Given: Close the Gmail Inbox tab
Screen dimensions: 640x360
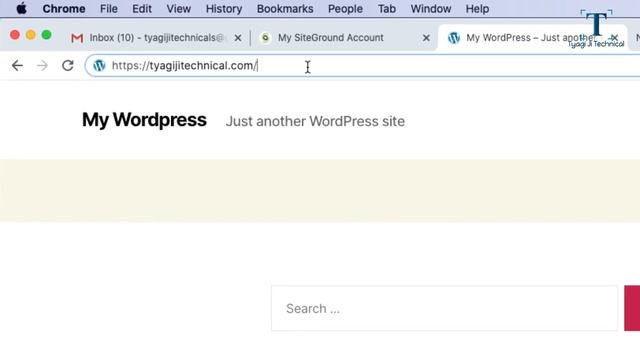Looking at the screenshot, I should 238,38.
